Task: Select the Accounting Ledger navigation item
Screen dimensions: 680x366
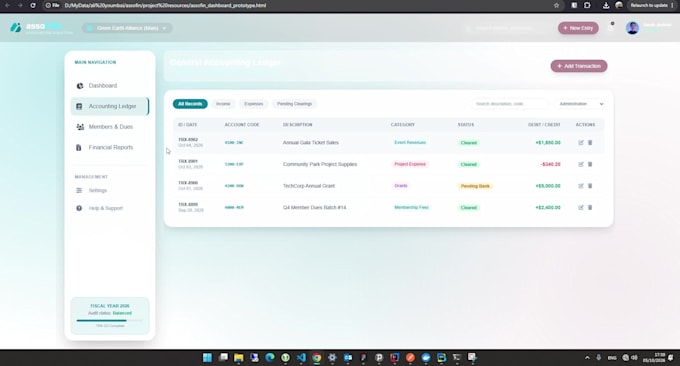Action: coord(110,106)
